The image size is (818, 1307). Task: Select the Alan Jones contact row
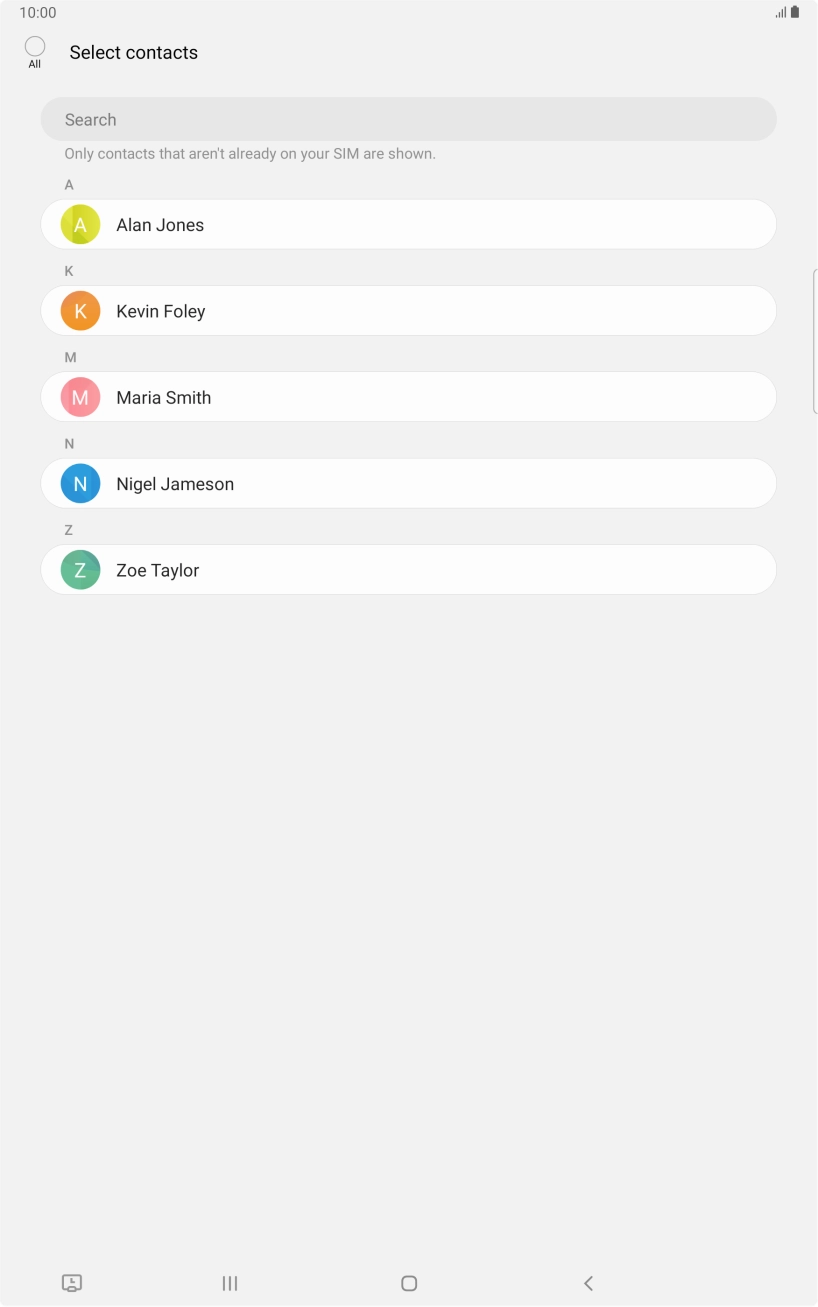coord(408,225)
